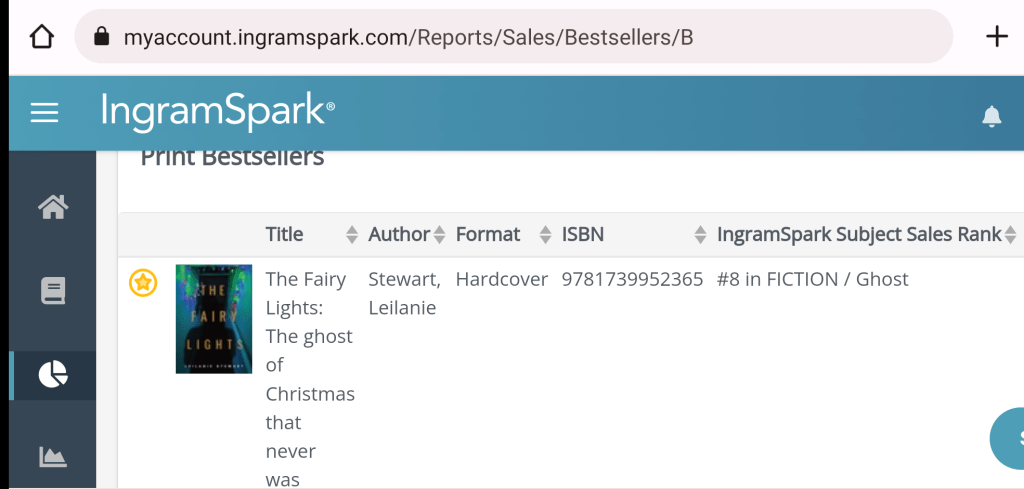Sort the table by Title column
This screenshot has width=1024, height=489.
pyautogui.click(x=285, y=235)
